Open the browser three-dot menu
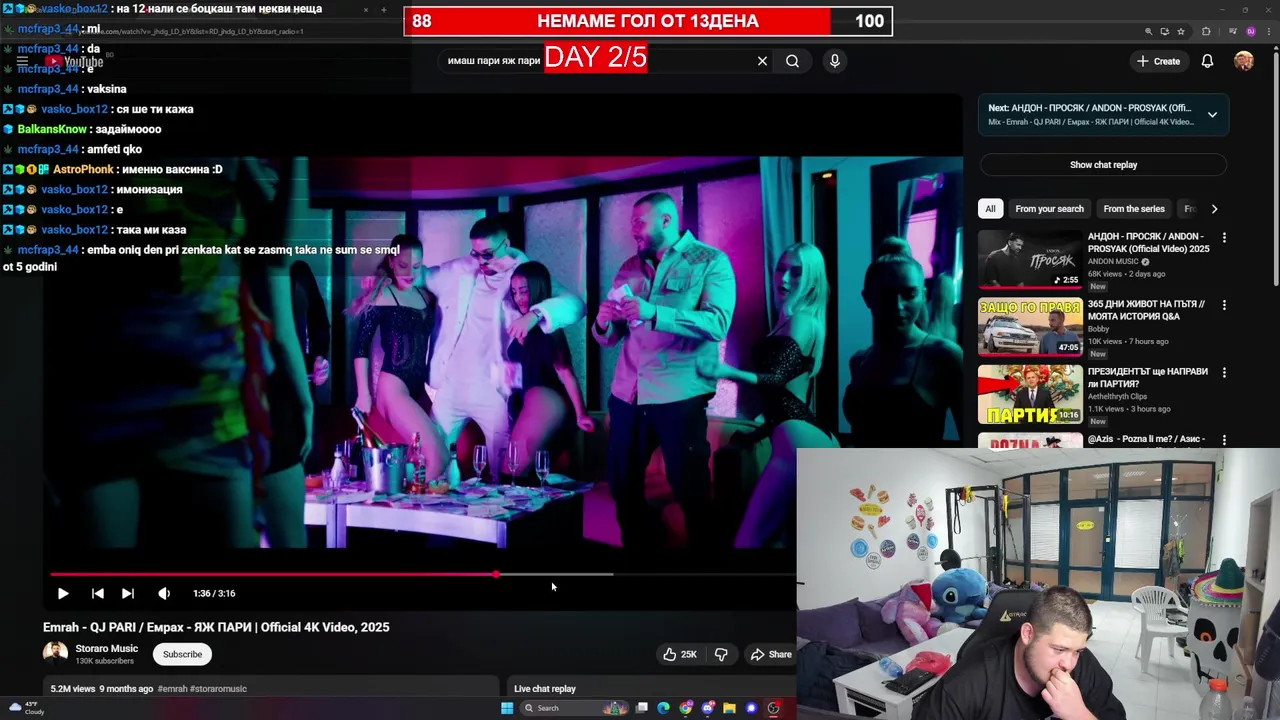The image size is (1280, 720). click(x=1269, y=32)
